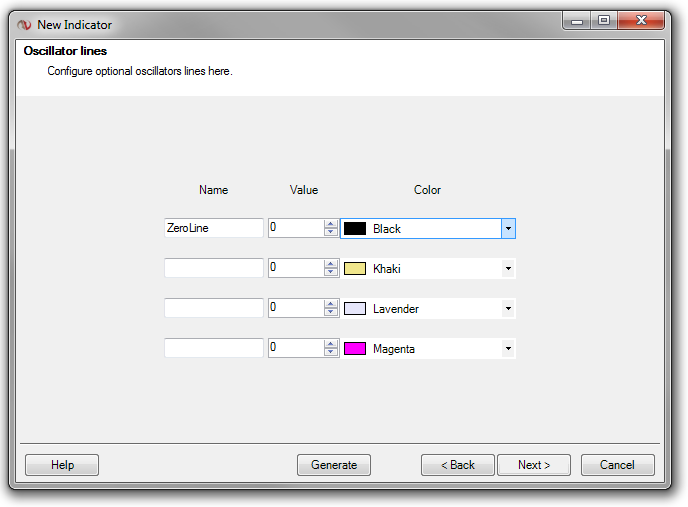Screen dimensions: 688x507
Task: Open the Magenta color dropdown arrow
Action: tap(508, 349)
